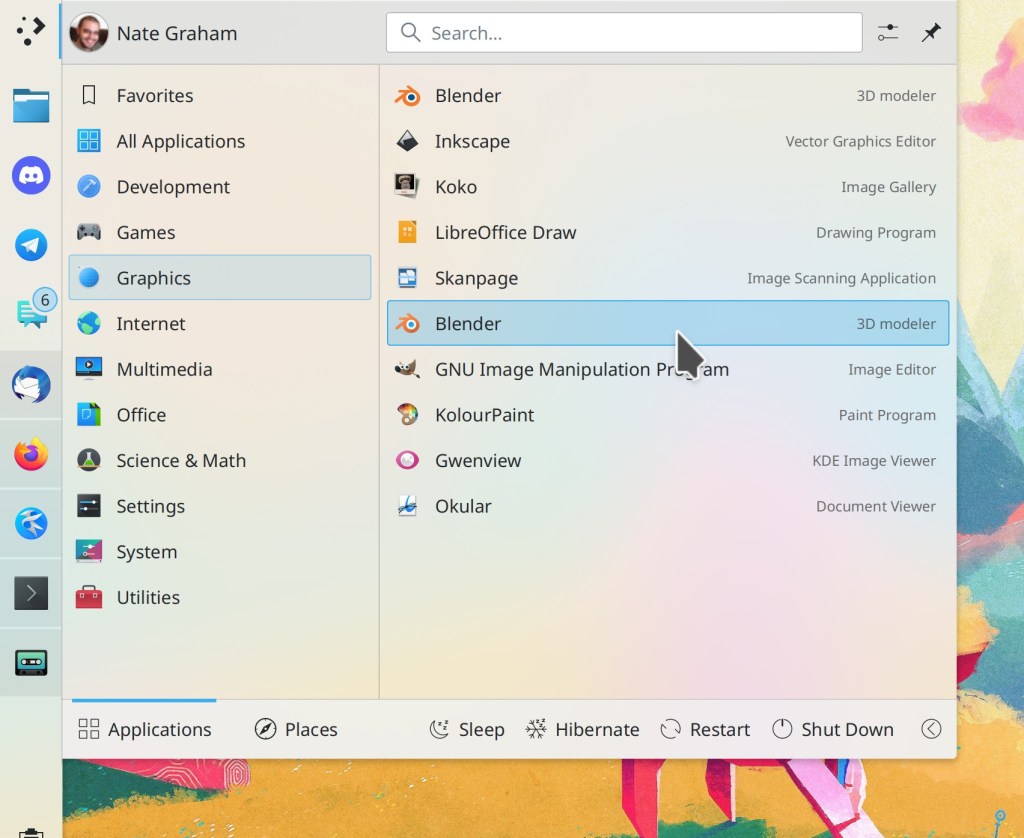Open Okular document viewer

(463, 506)
